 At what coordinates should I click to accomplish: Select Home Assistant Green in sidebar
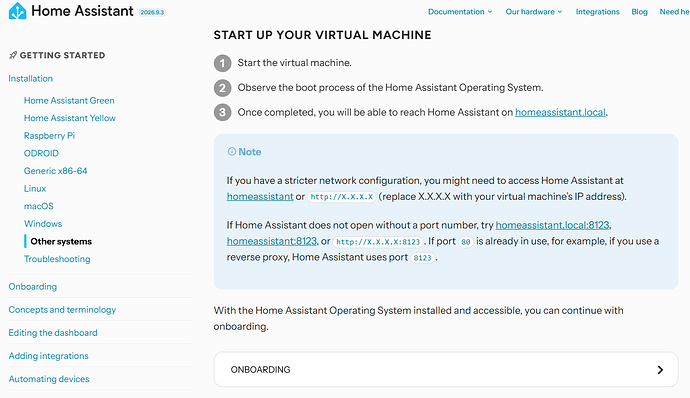click(x=69, y=100)
